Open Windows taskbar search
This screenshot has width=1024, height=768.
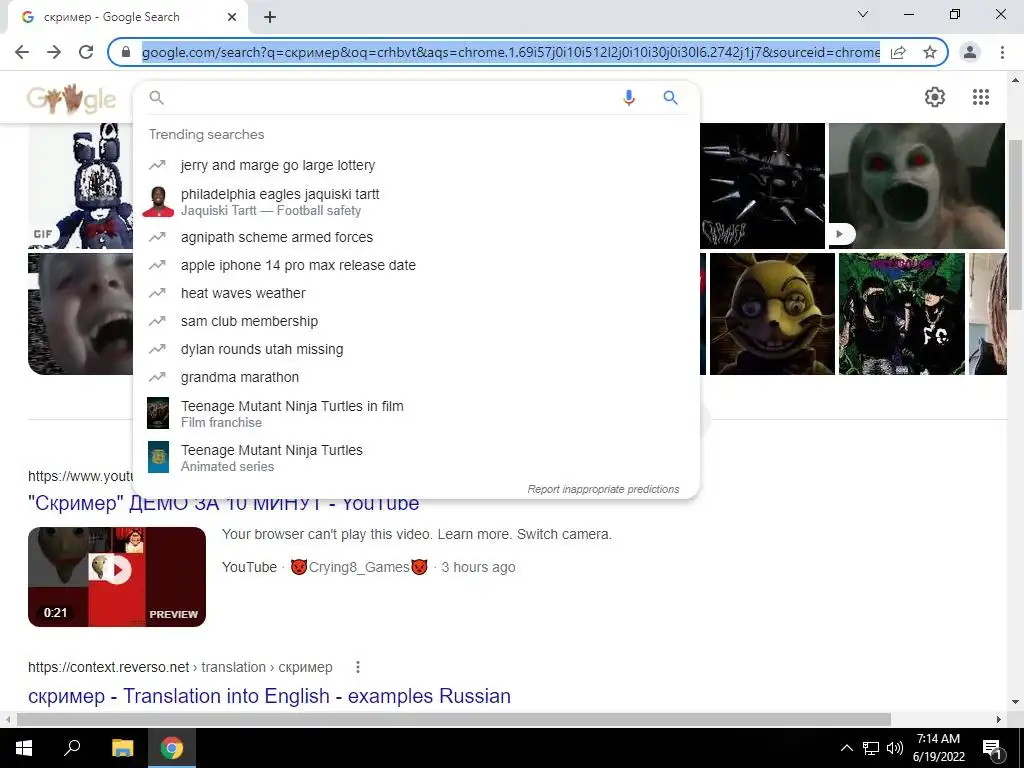72,748
